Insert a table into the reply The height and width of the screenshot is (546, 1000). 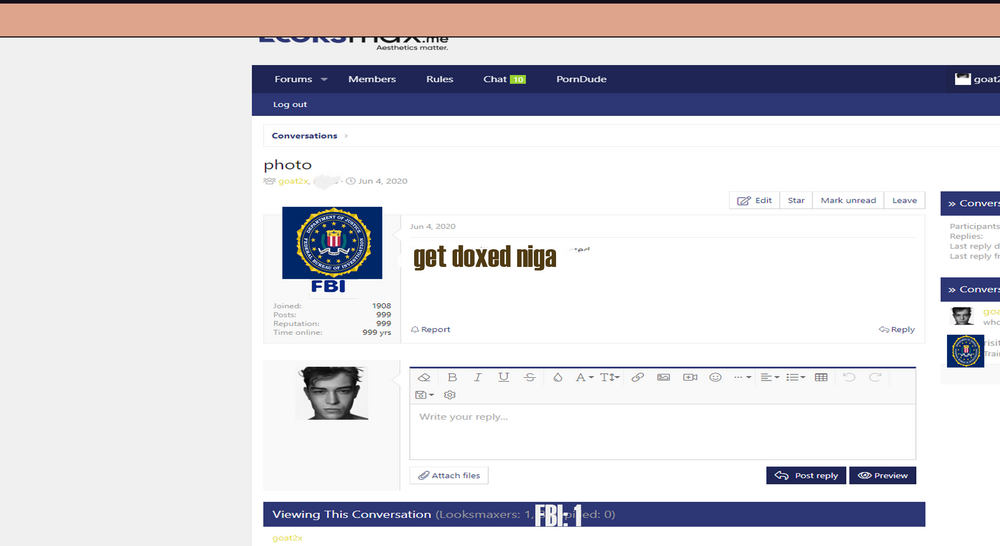point(821,378)
